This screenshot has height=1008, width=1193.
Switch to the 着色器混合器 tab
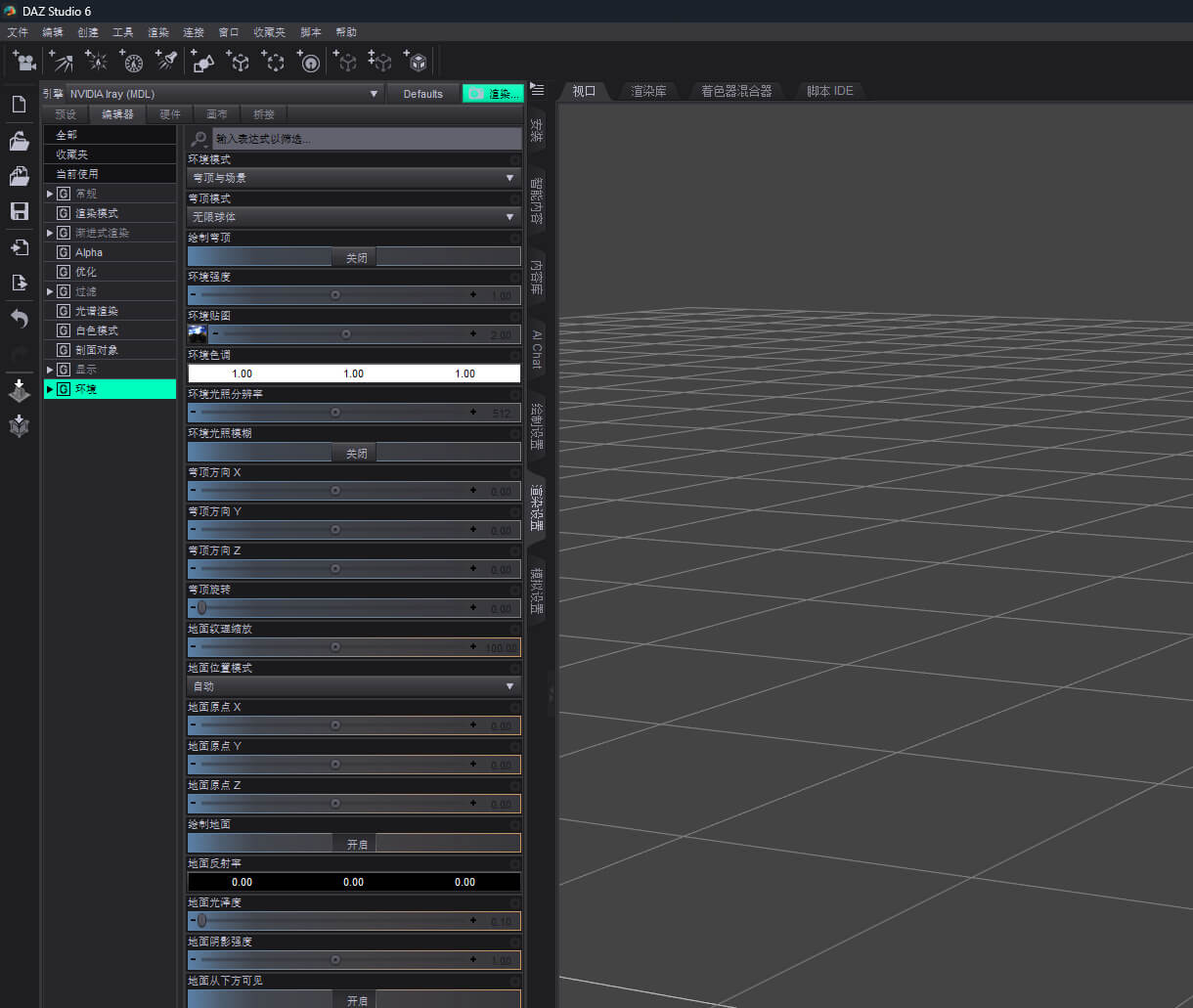tap(736, 91)
